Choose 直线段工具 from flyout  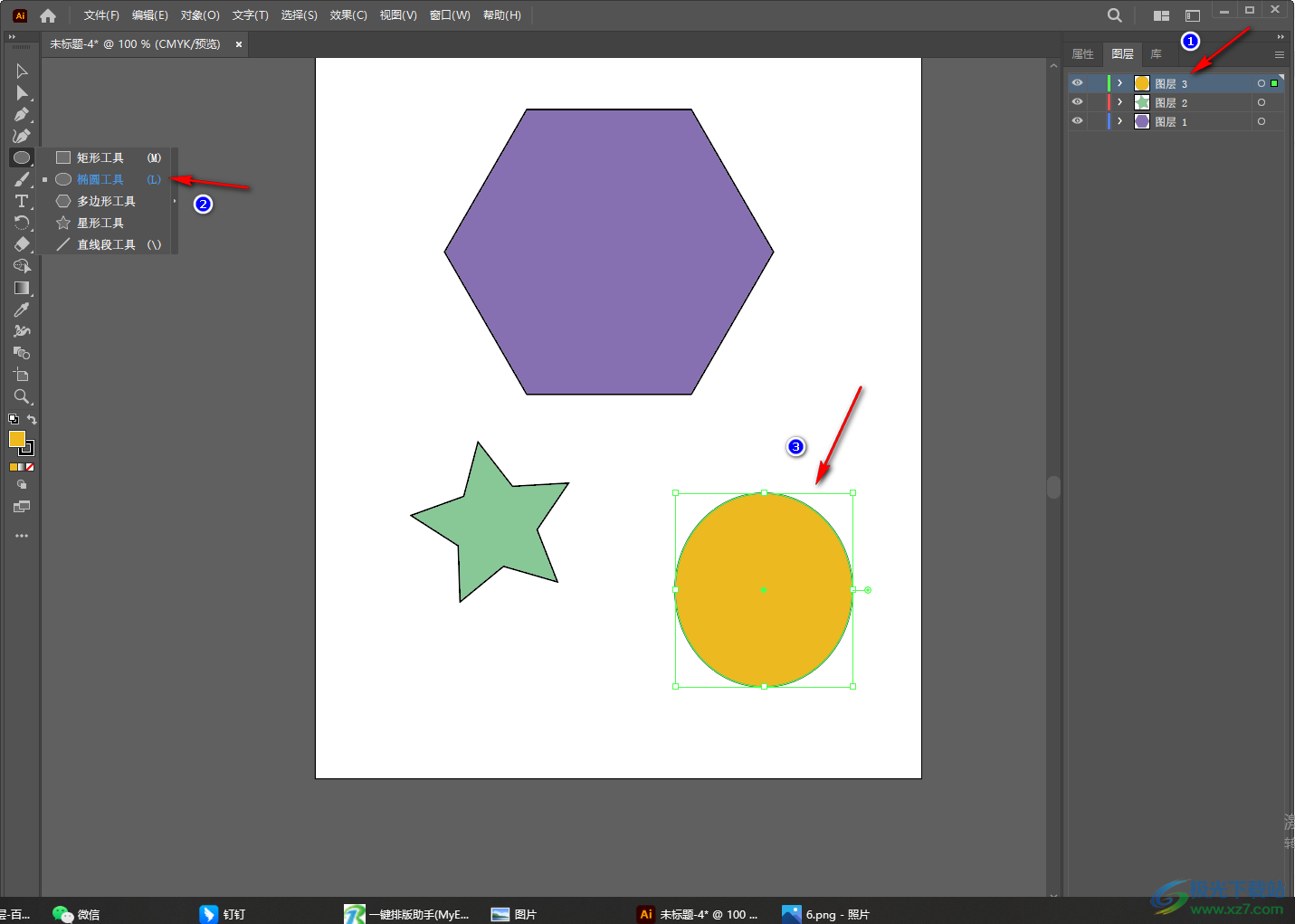pos(108,244)
